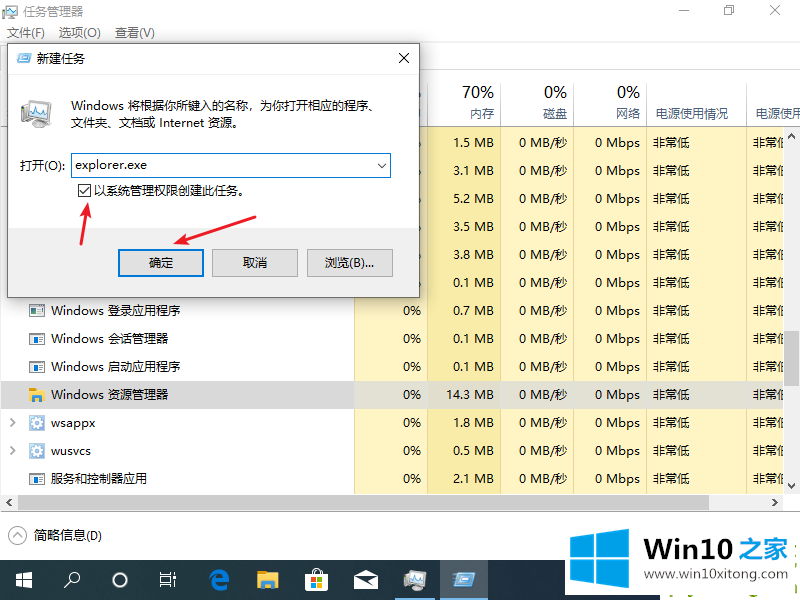This screenshot has height=600, width=800.
Task: Click the wusvcs gear icon
Action: (37, 451)
